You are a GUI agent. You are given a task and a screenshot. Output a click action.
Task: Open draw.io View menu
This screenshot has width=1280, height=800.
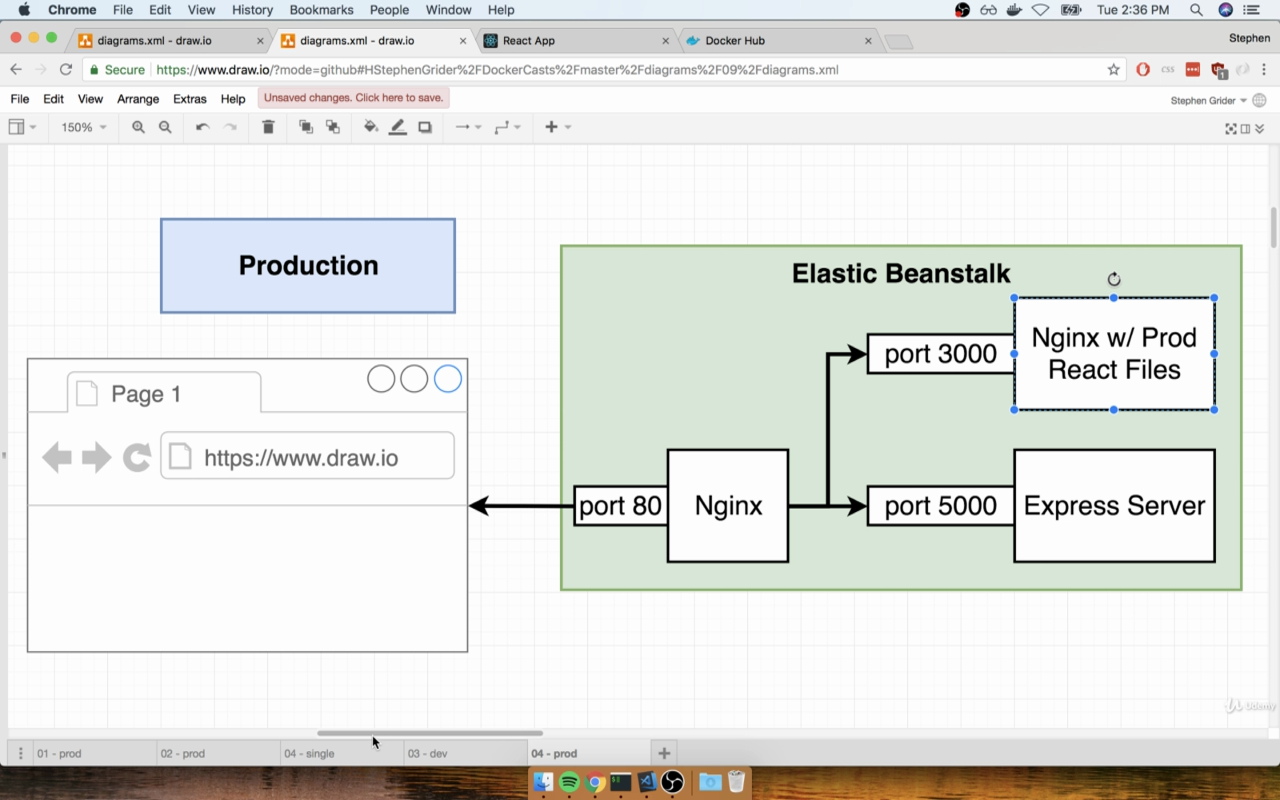coord(90,99)
